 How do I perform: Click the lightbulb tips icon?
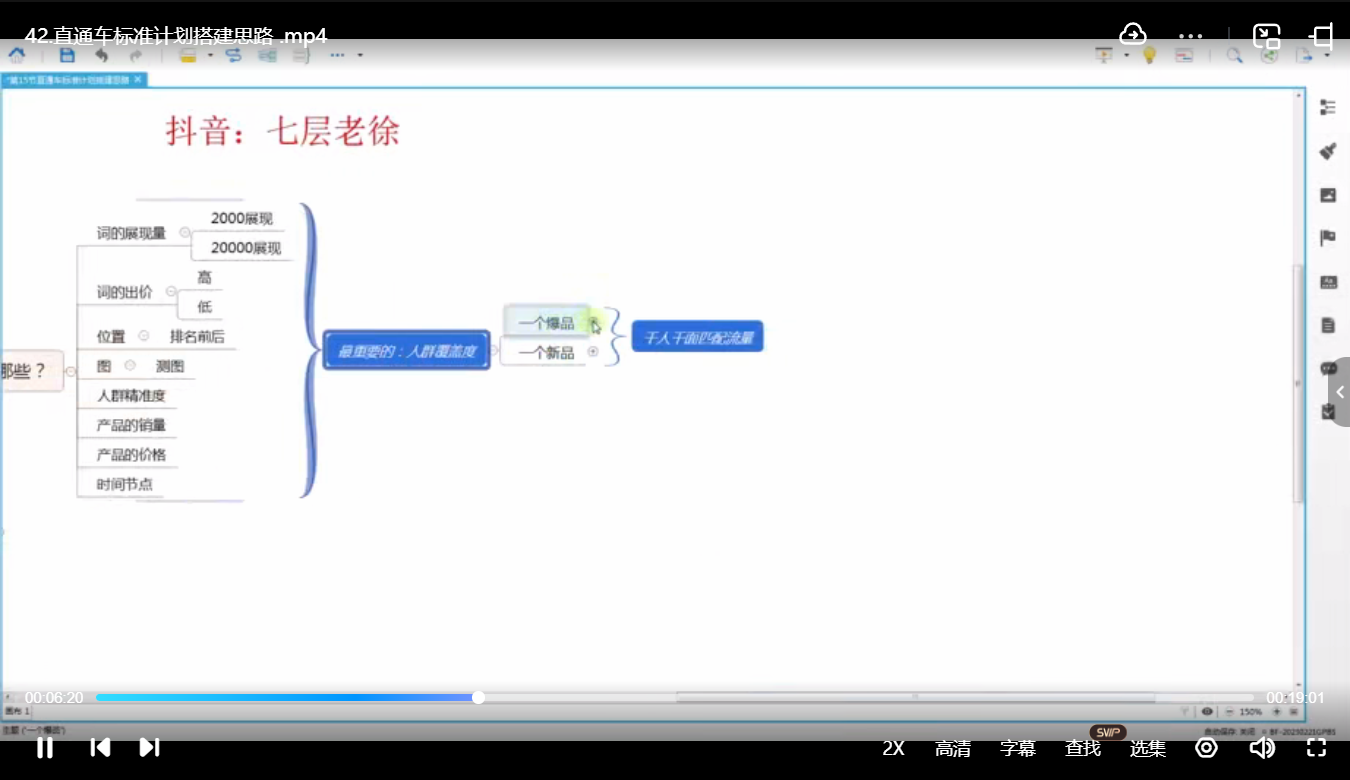[x=1147, y=55]
